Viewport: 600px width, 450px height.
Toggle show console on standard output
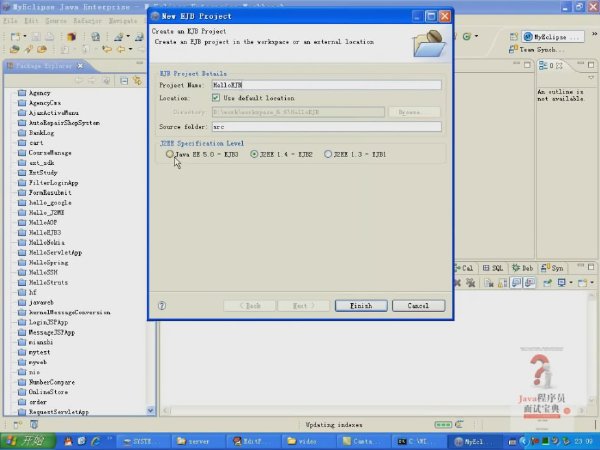(516, 283)
